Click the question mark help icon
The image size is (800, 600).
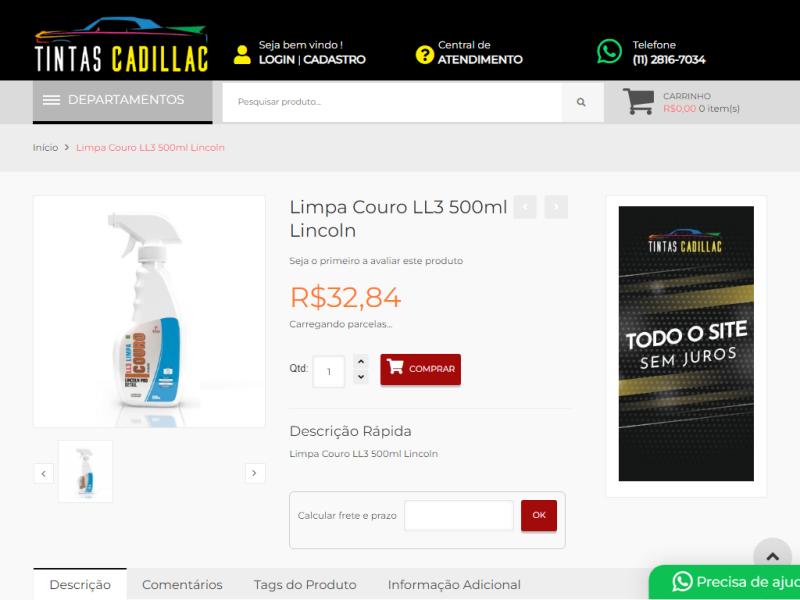tap(424, 55)
